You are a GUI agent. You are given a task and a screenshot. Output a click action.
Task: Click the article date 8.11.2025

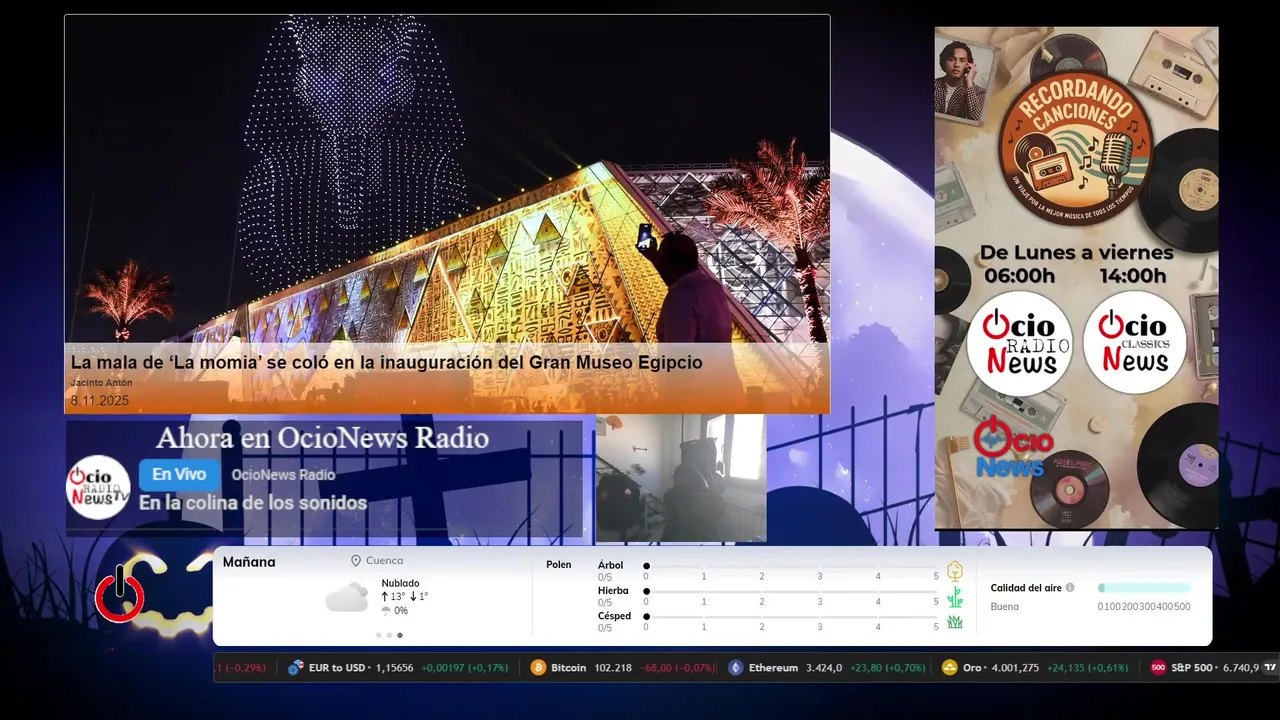click(100, 401)
